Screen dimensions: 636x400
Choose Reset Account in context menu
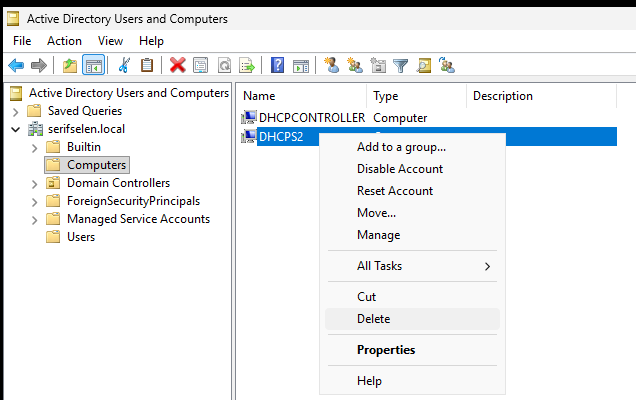(x=412, y=191)
